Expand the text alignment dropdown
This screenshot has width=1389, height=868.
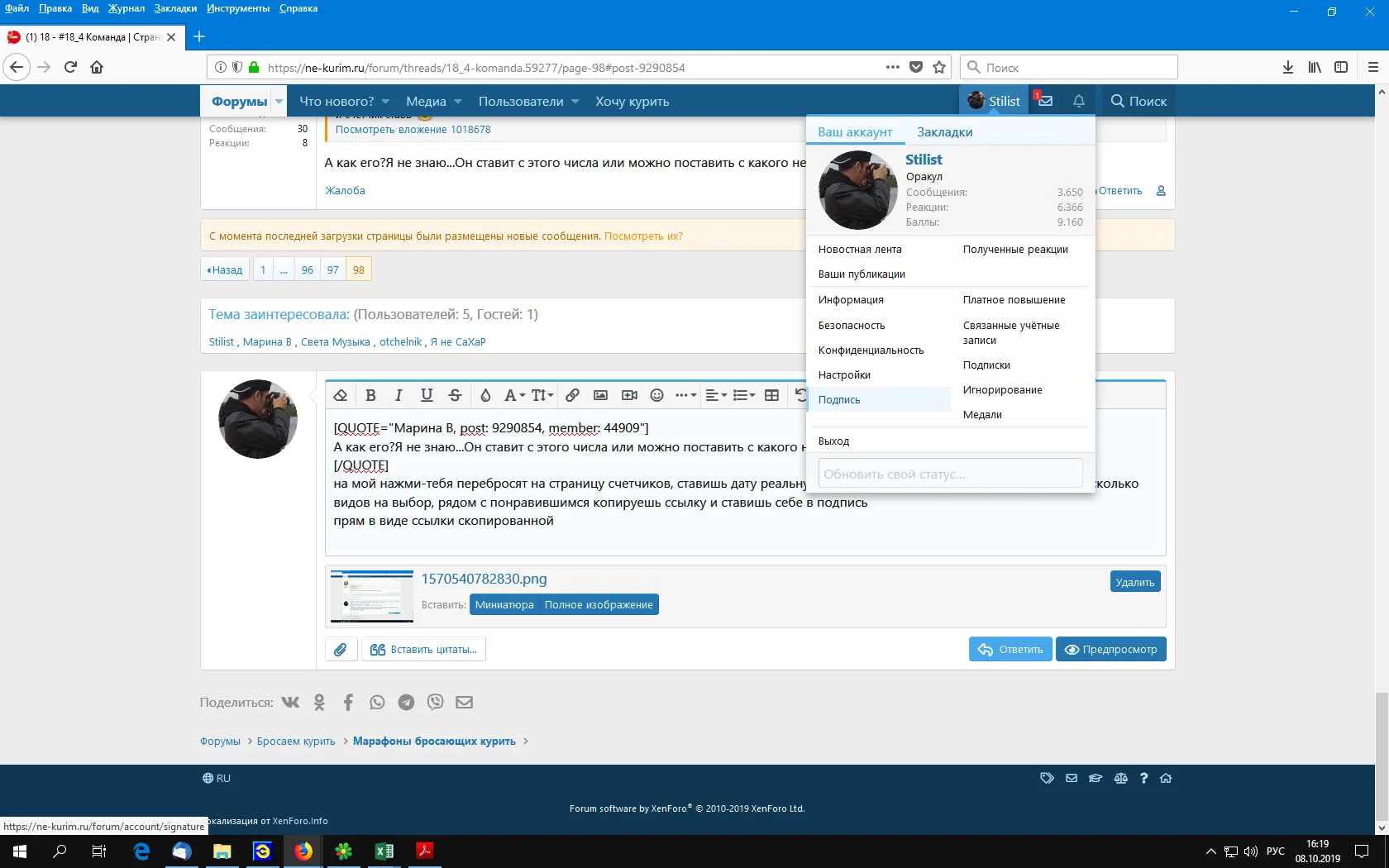[x=716, y=395]
